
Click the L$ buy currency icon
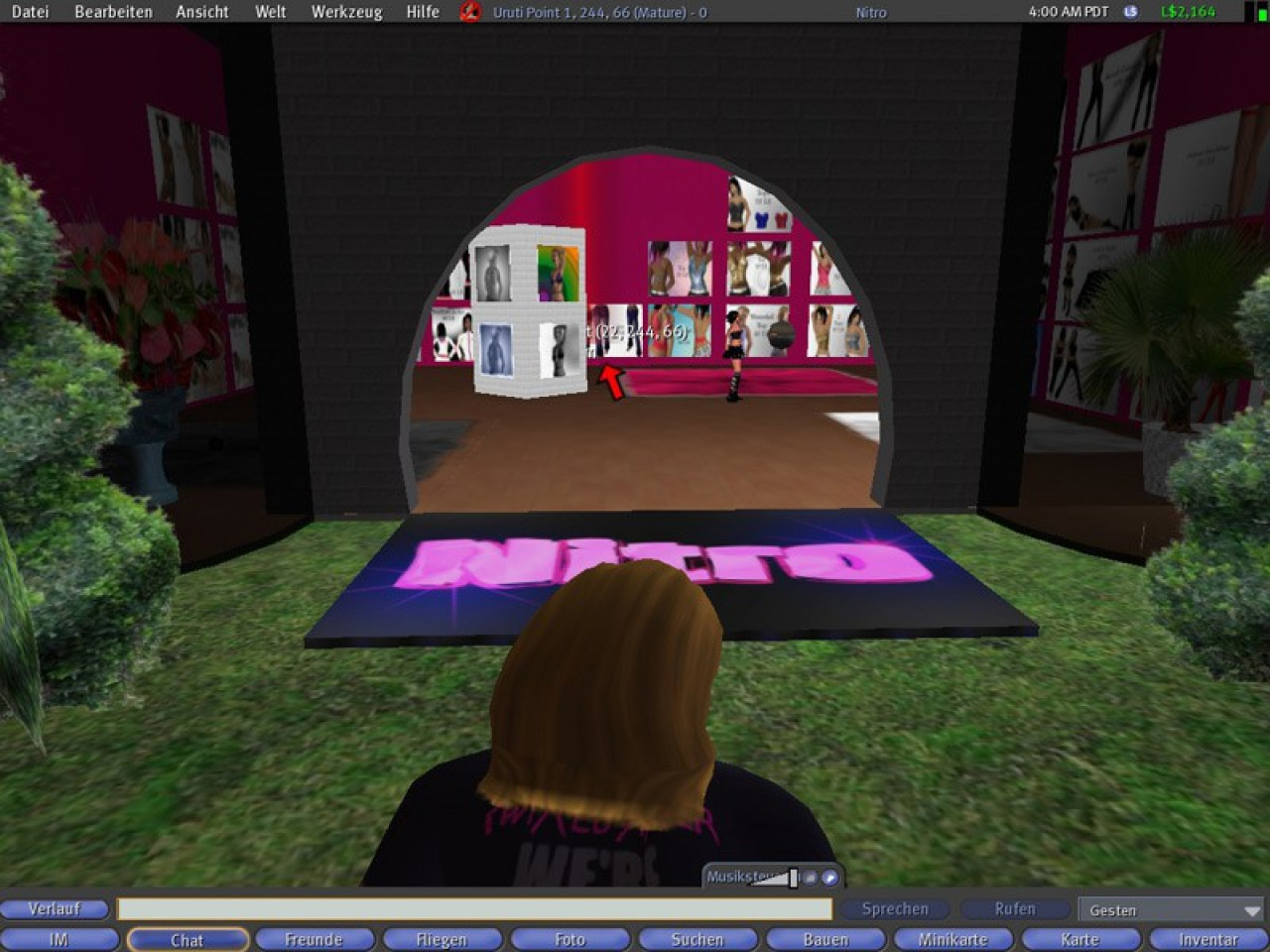pos(1130,12)
